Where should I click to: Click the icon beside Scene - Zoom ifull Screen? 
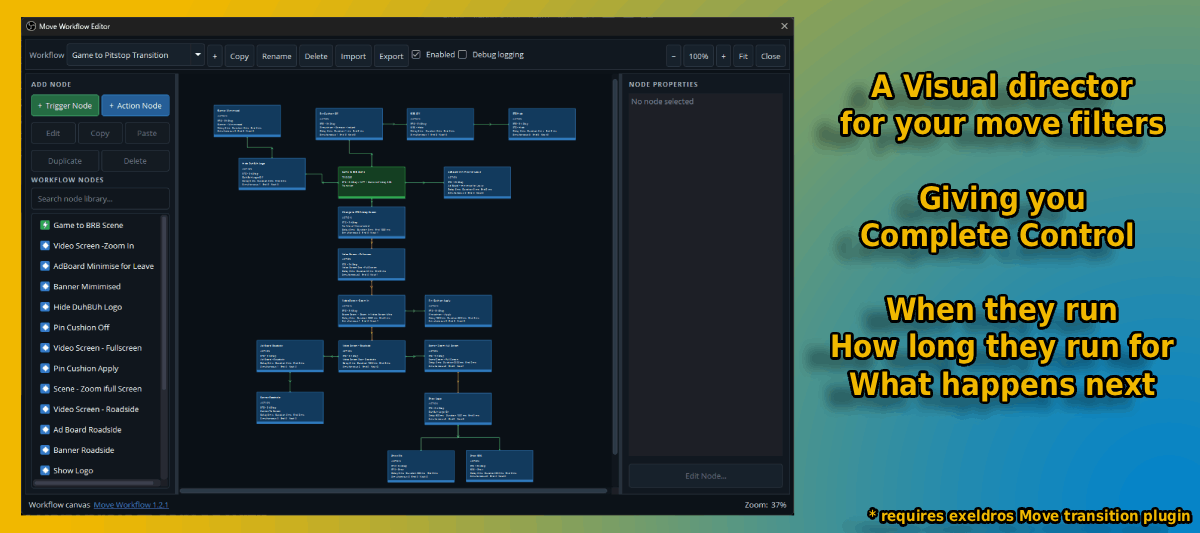pos(45,388)
